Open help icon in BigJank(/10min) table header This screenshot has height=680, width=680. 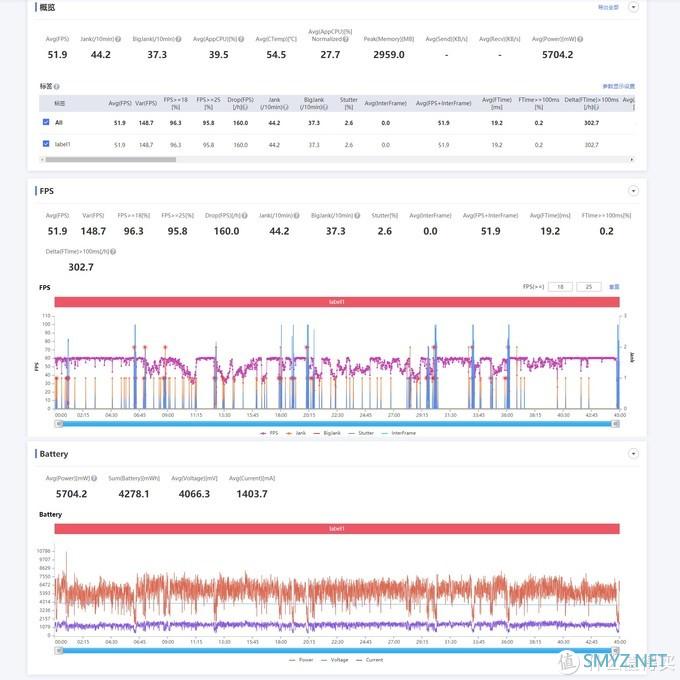[x=325, y=107]
